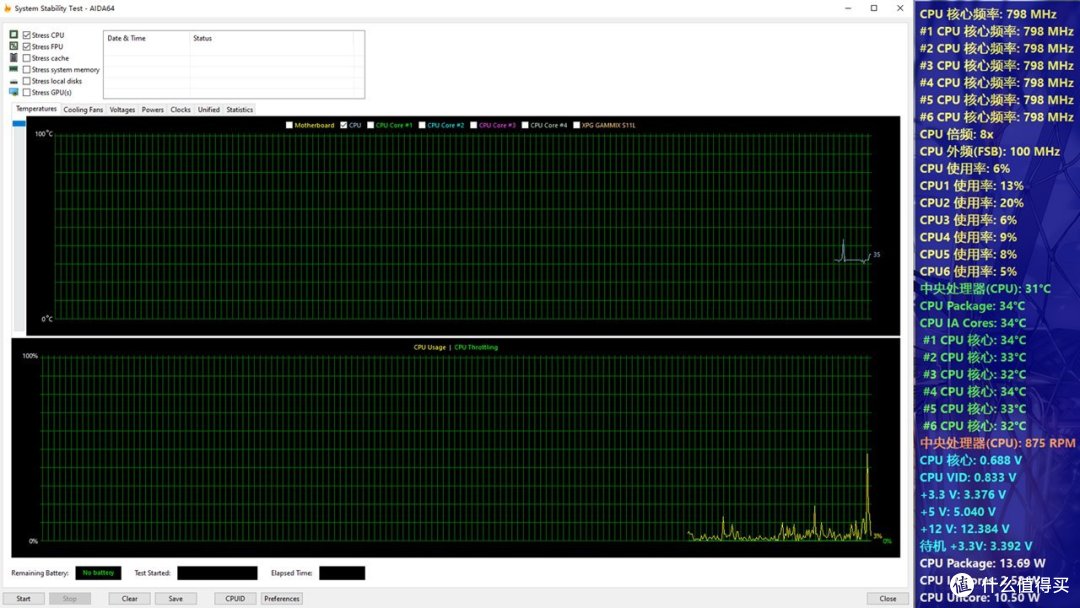The image size is (1080, 608).
Task: Click the Date & Time column header
Action: coord(146,39)
